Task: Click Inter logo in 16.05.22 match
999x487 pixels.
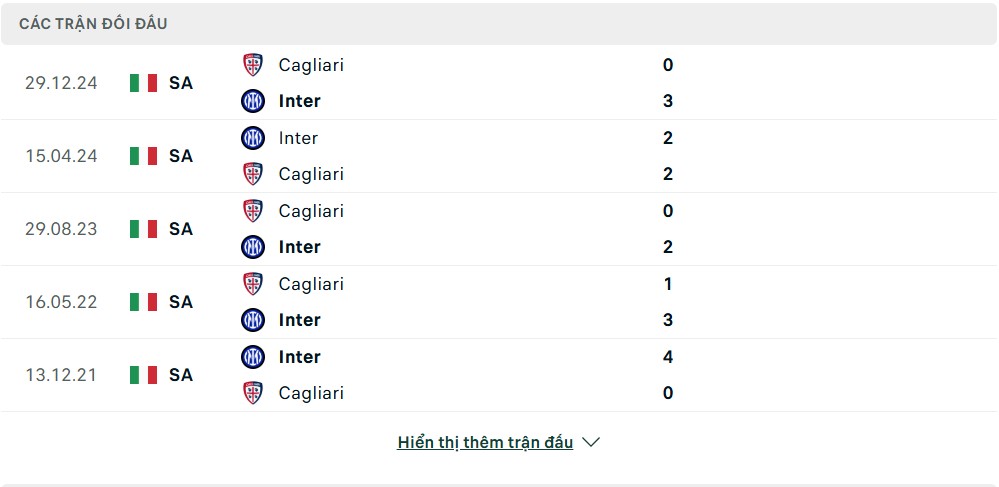Action: click(253, 319)
